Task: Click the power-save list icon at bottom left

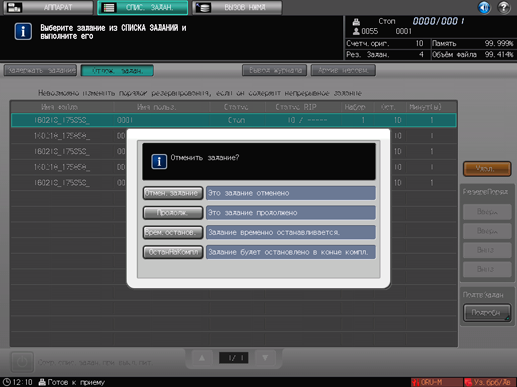Action: [x=22, y=362]
